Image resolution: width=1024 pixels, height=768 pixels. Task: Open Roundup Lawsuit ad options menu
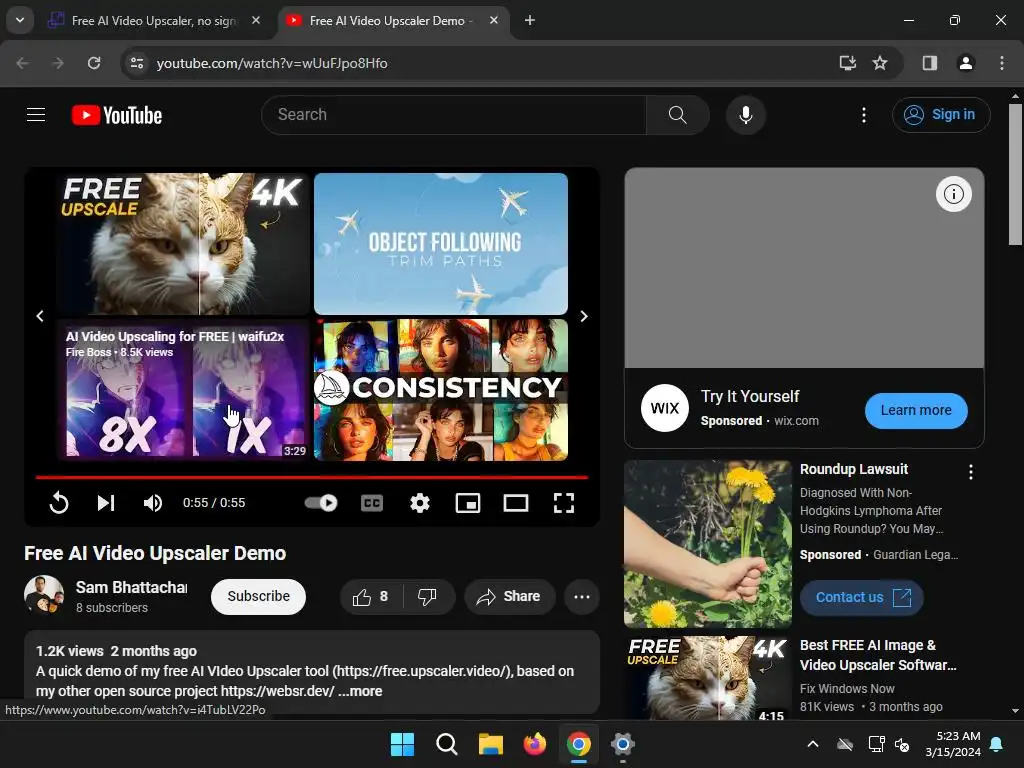pyautogui.click(x=970, y=472)
